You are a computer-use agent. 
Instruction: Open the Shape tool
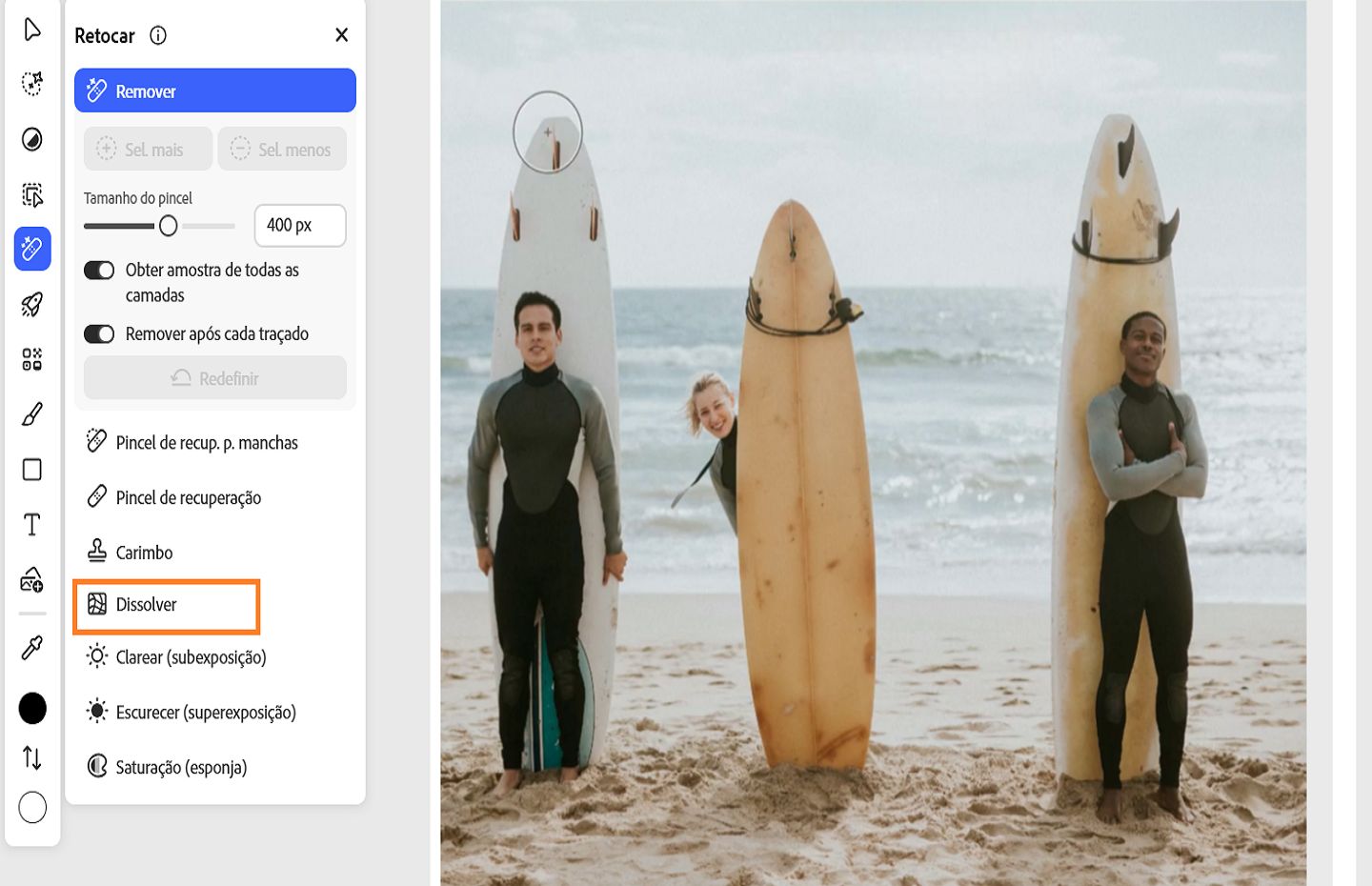coord(31,469)
